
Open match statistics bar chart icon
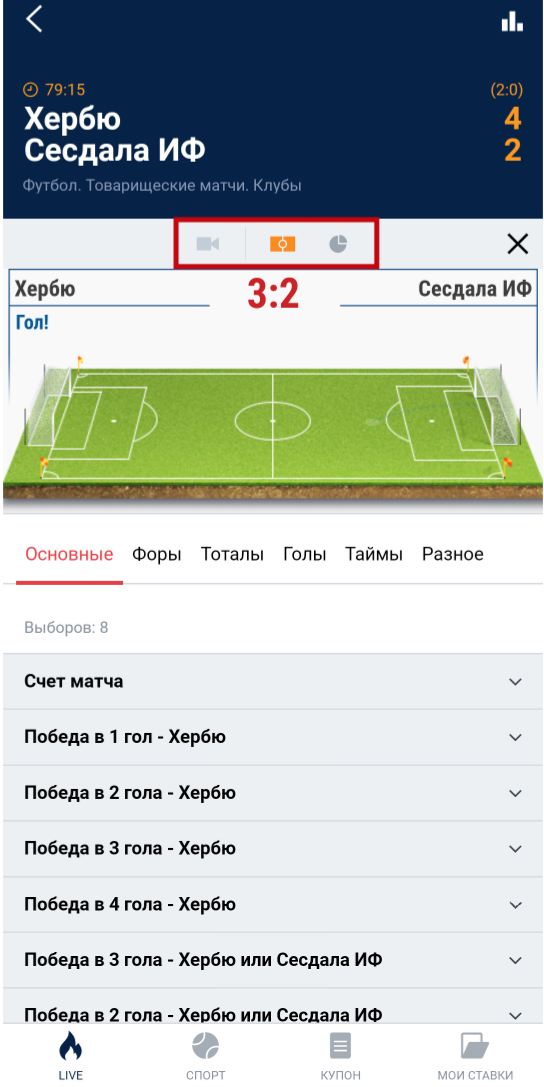point(512,21)
